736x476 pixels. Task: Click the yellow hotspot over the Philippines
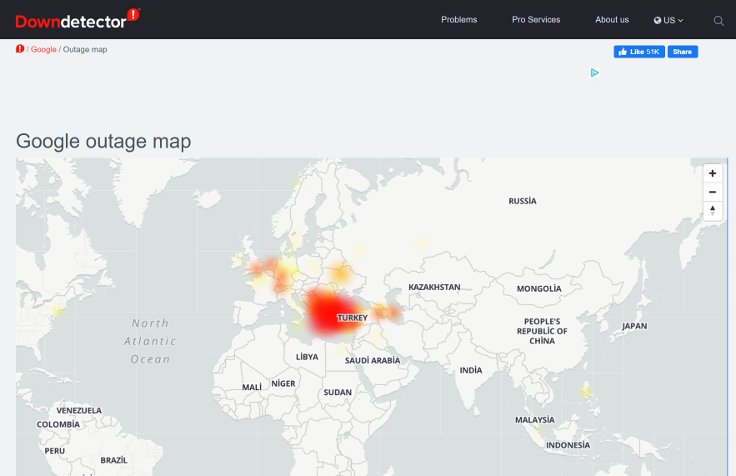(x=586, y=391)
